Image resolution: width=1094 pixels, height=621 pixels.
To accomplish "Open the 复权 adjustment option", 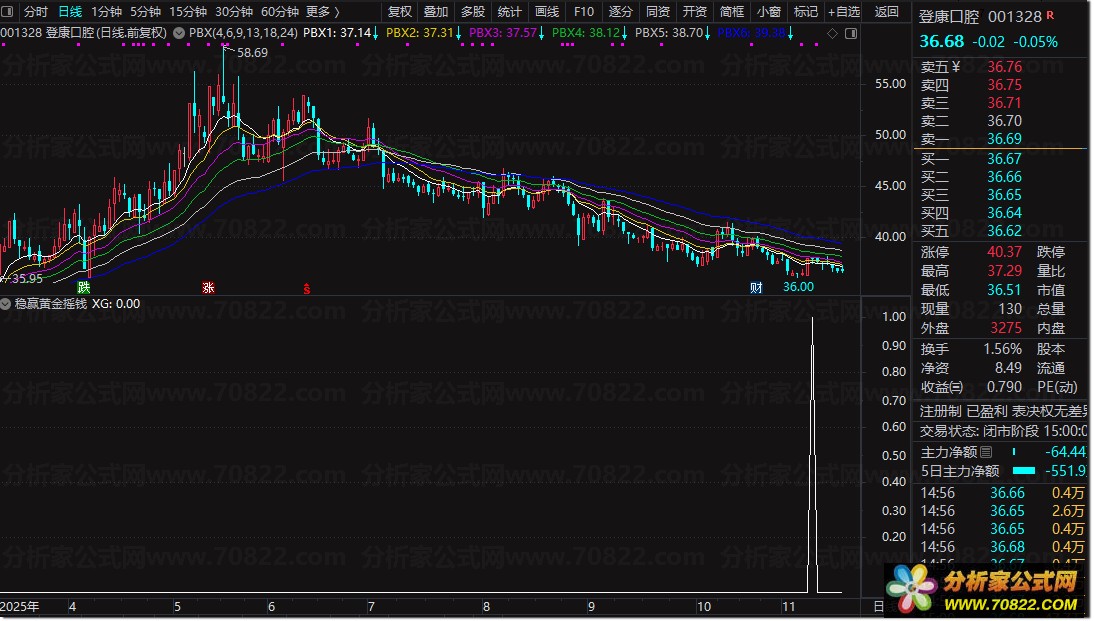I will (x=400, y=11).
